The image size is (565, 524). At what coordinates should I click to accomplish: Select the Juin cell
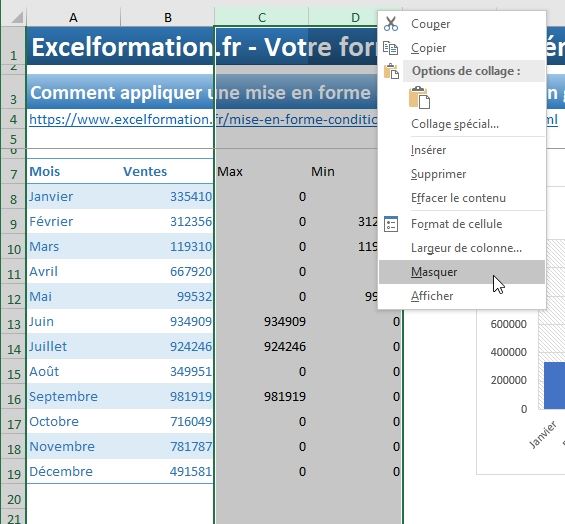[74, 322]
